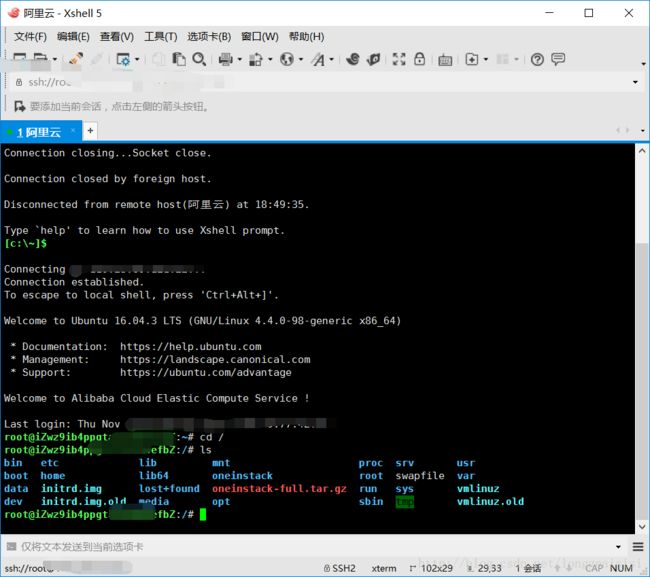Open toolbar overflow options arrow
This screenshot has height=577, width=650.
(x=643, y=64)
